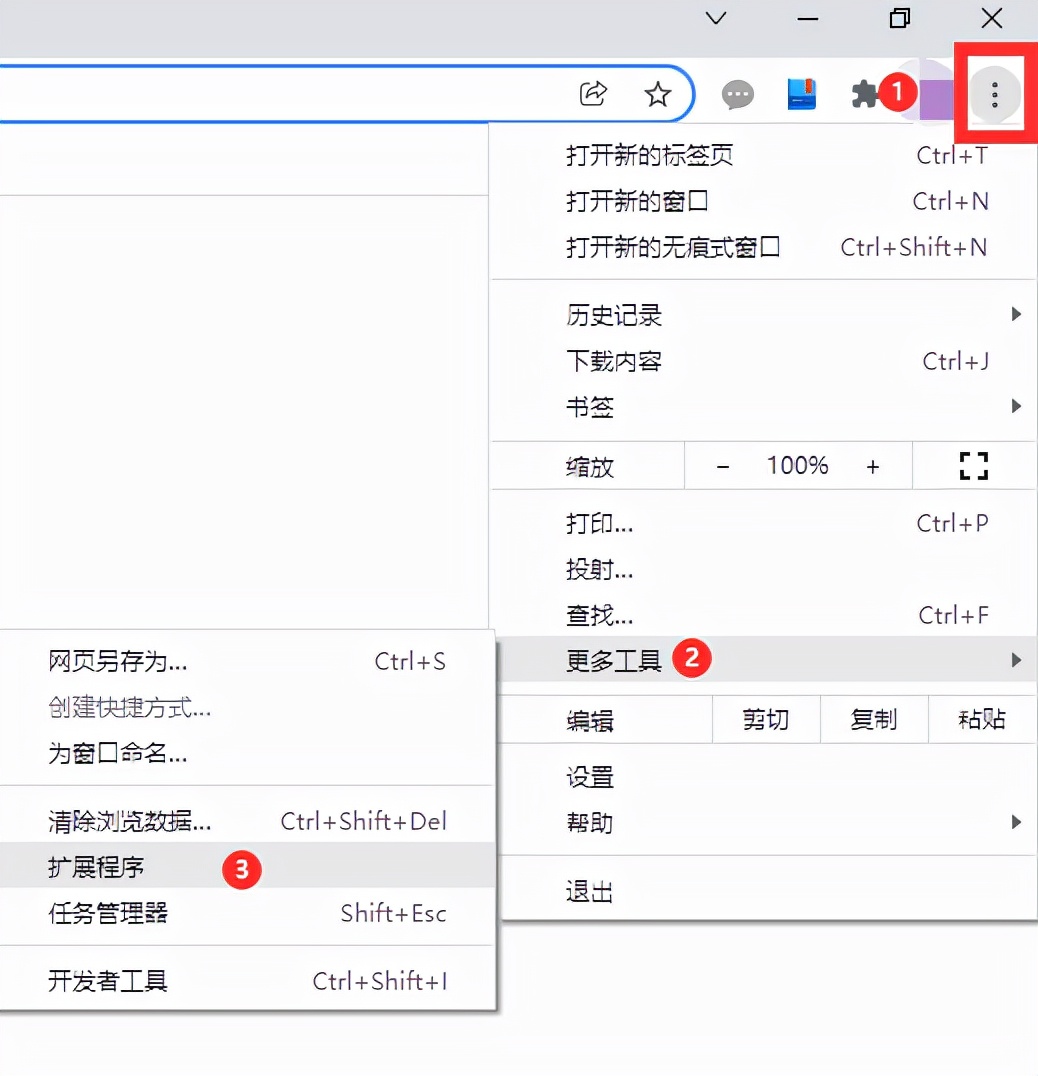Select 打开新的无痕式窗口 menu item
Image resolution: width=1038 pixels, height=1076 pixels.
[x=763, y=248]
